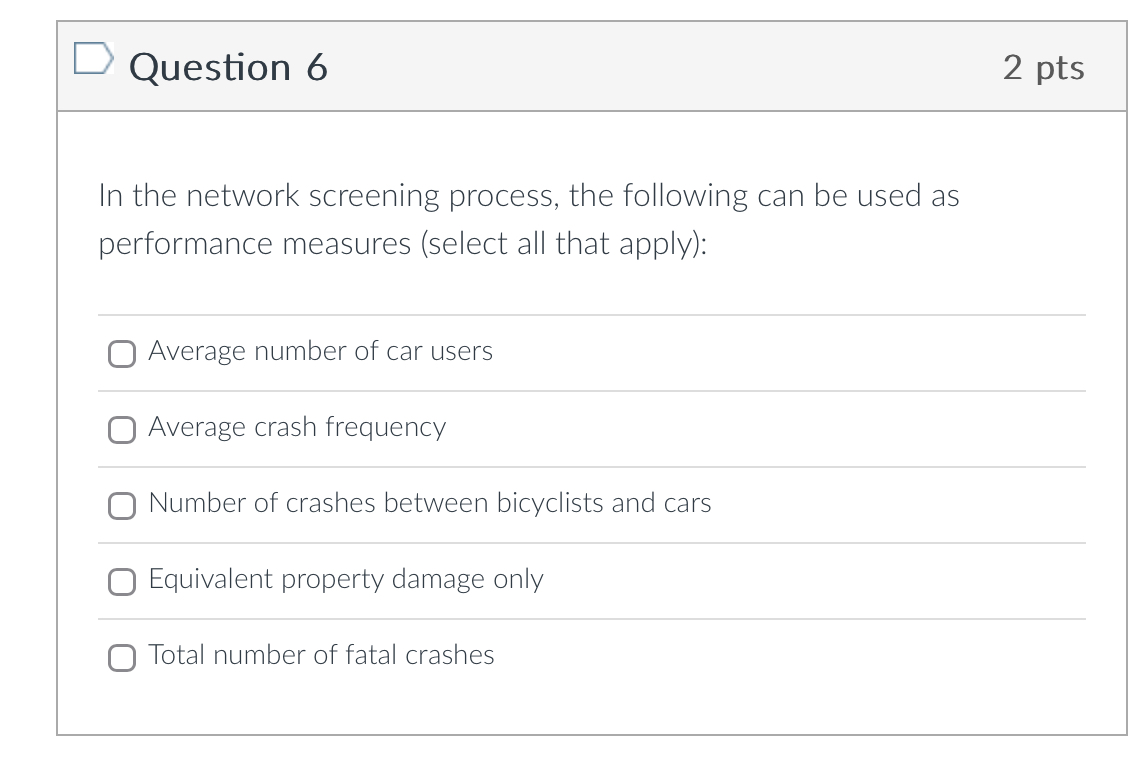1141x774 pixels.
Task: Tick the 'Average crash frequency' checkbox
Action: pos(122,429)
